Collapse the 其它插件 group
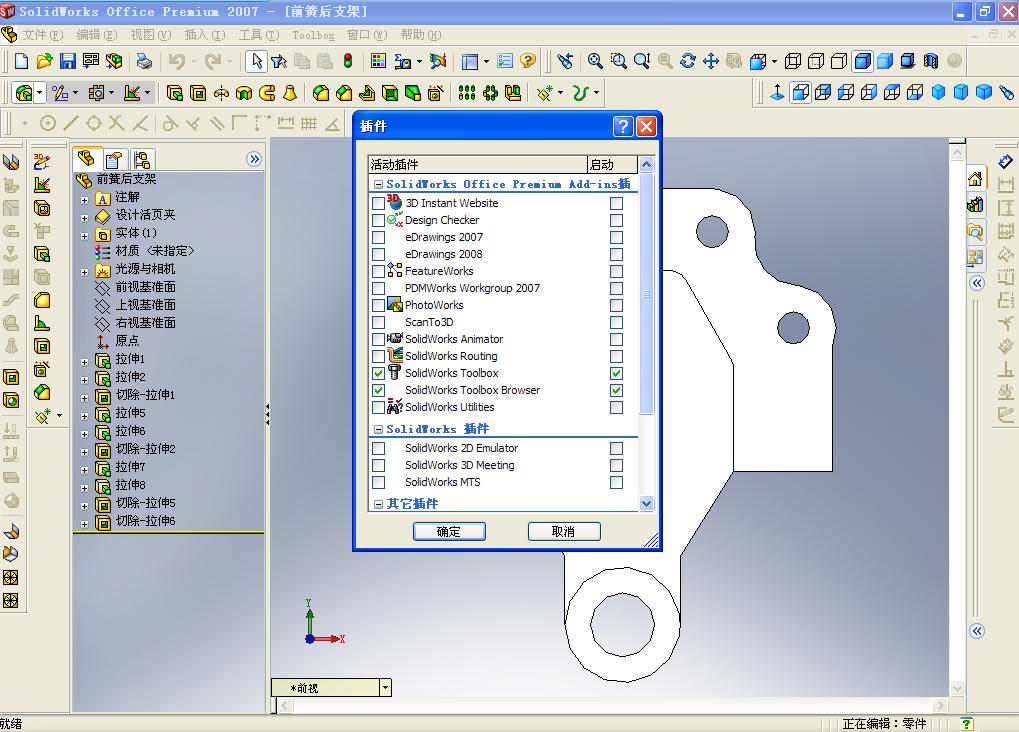The width and height of the screenshot is (1019, 732). point(378,504)
